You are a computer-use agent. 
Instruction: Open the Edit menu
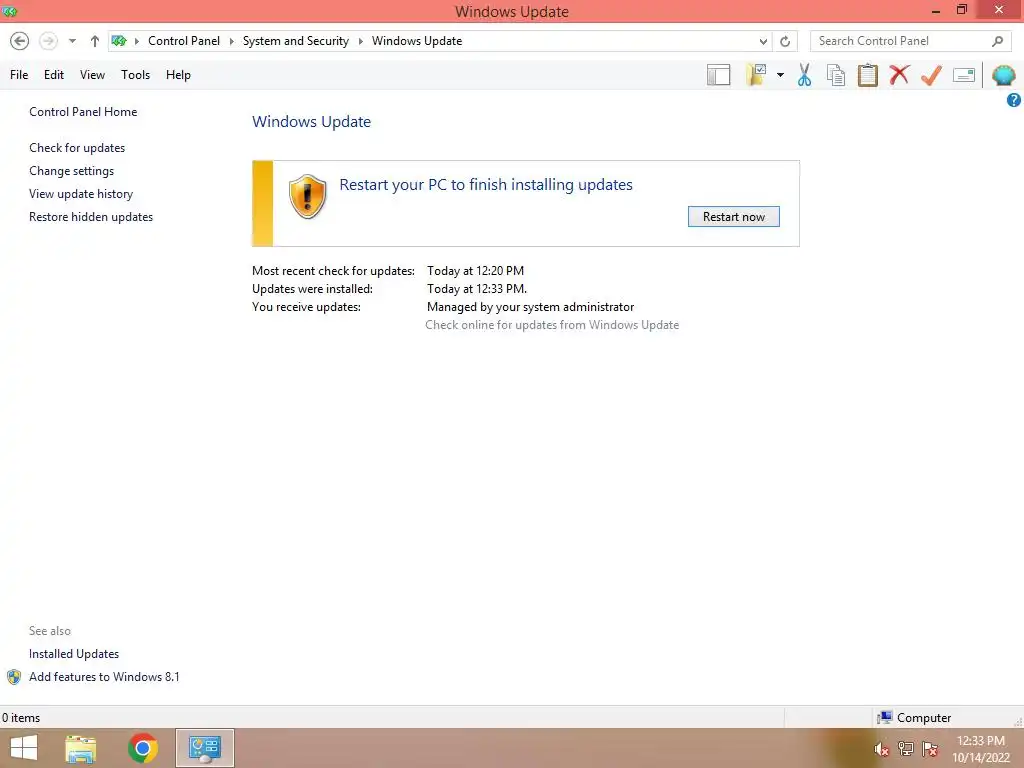click(x=54, y=74)
